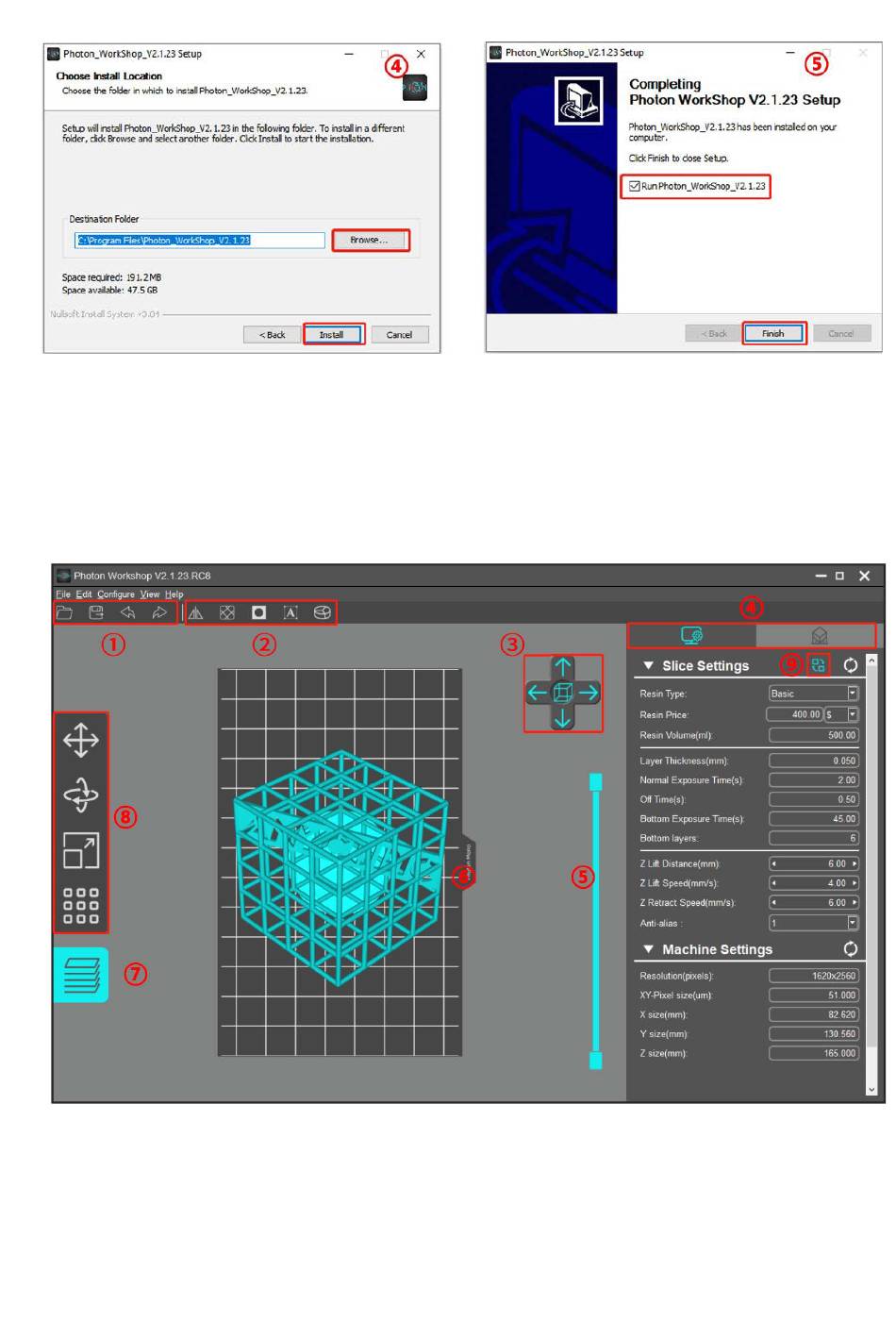896x1339 pixels.
Task: Decrease Z Lift Speed with left arrow
Action: pyautogui.click(x=774, y=883)
